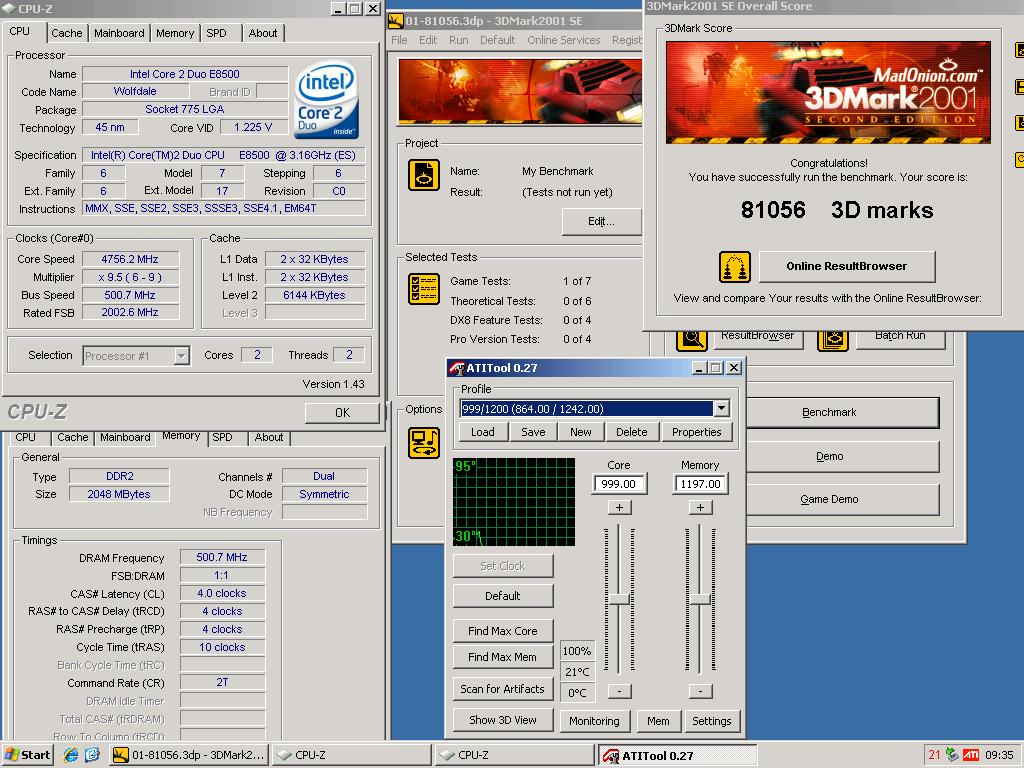Click the network tray icon
Viewport: 1024px width, 768px height.
coord(952,755)
